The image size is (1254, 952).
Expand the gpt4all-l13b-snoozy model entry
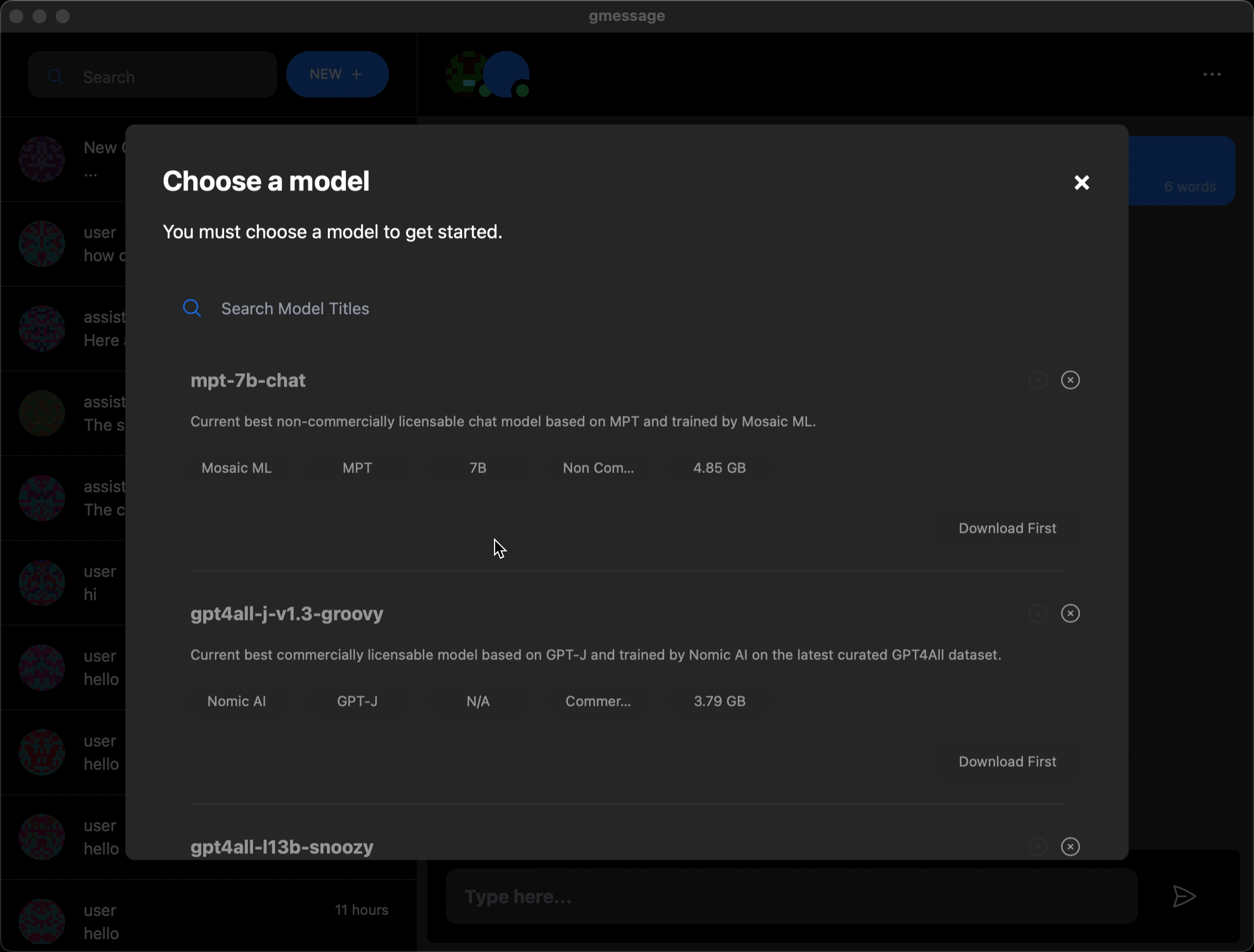coord(282,846)
